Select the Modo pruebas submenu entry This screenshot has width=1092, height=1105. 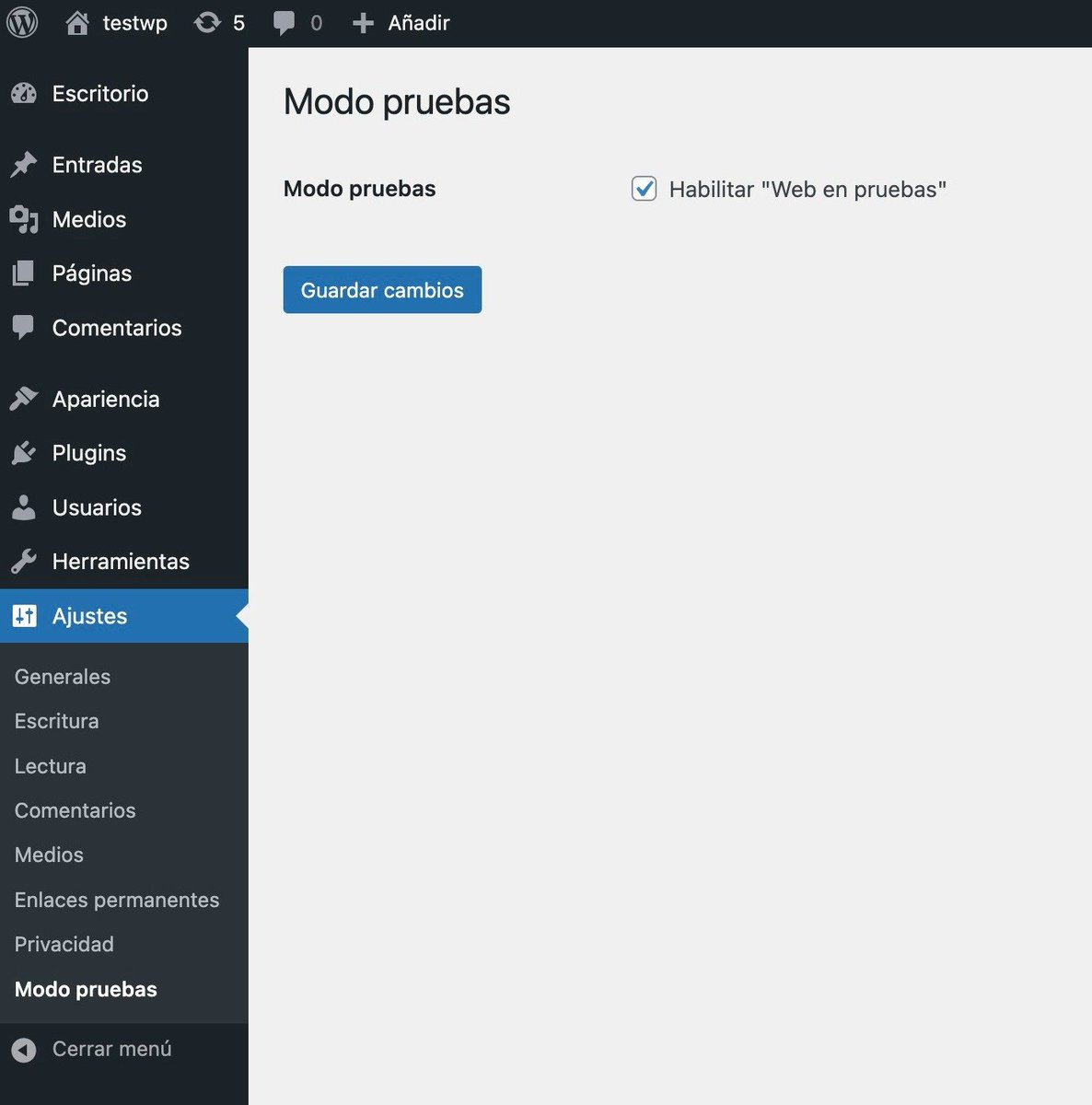point(85,989)
